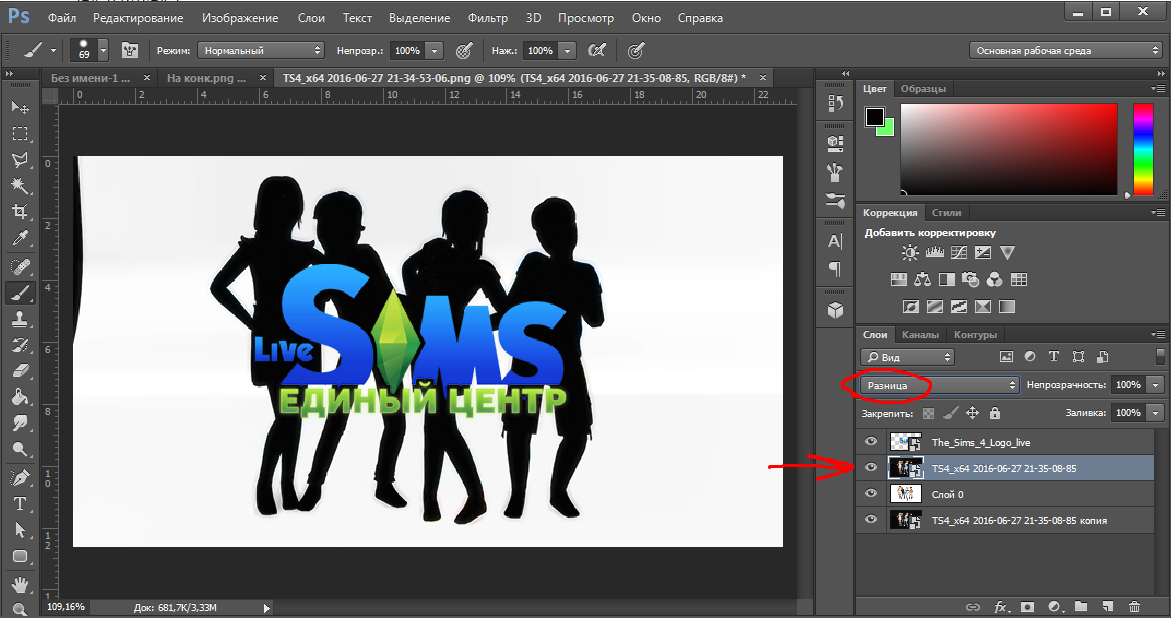
Task: Add a Curves adjustment
Action: pos(959,253)
